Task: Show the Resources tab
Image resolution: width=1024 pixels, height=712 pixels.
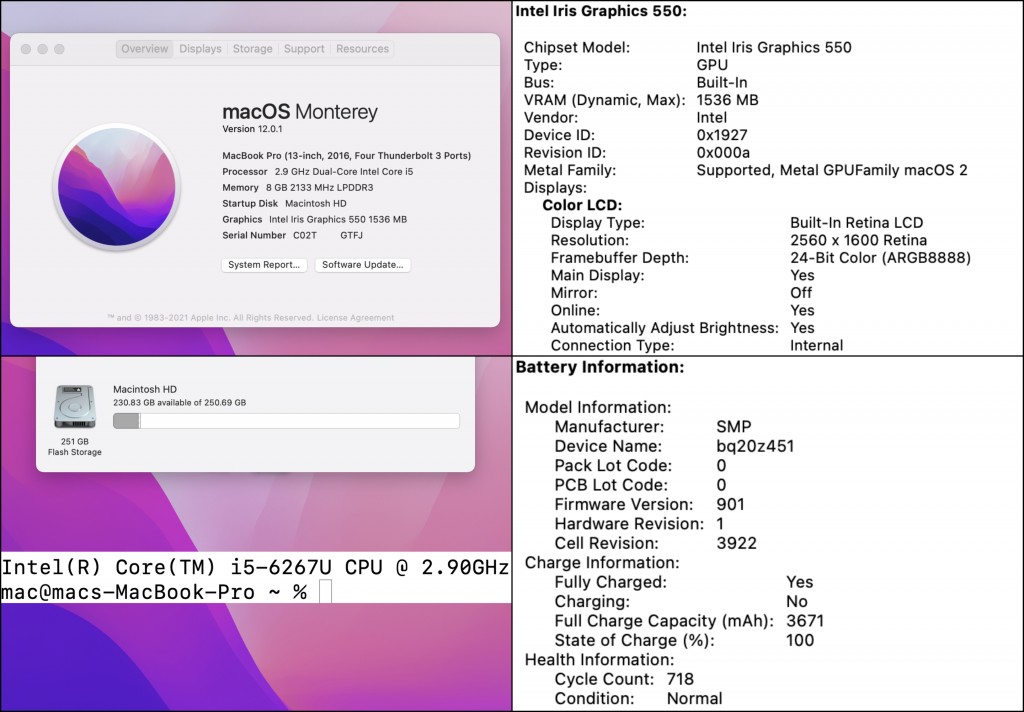Action: (x=362, y=49)
